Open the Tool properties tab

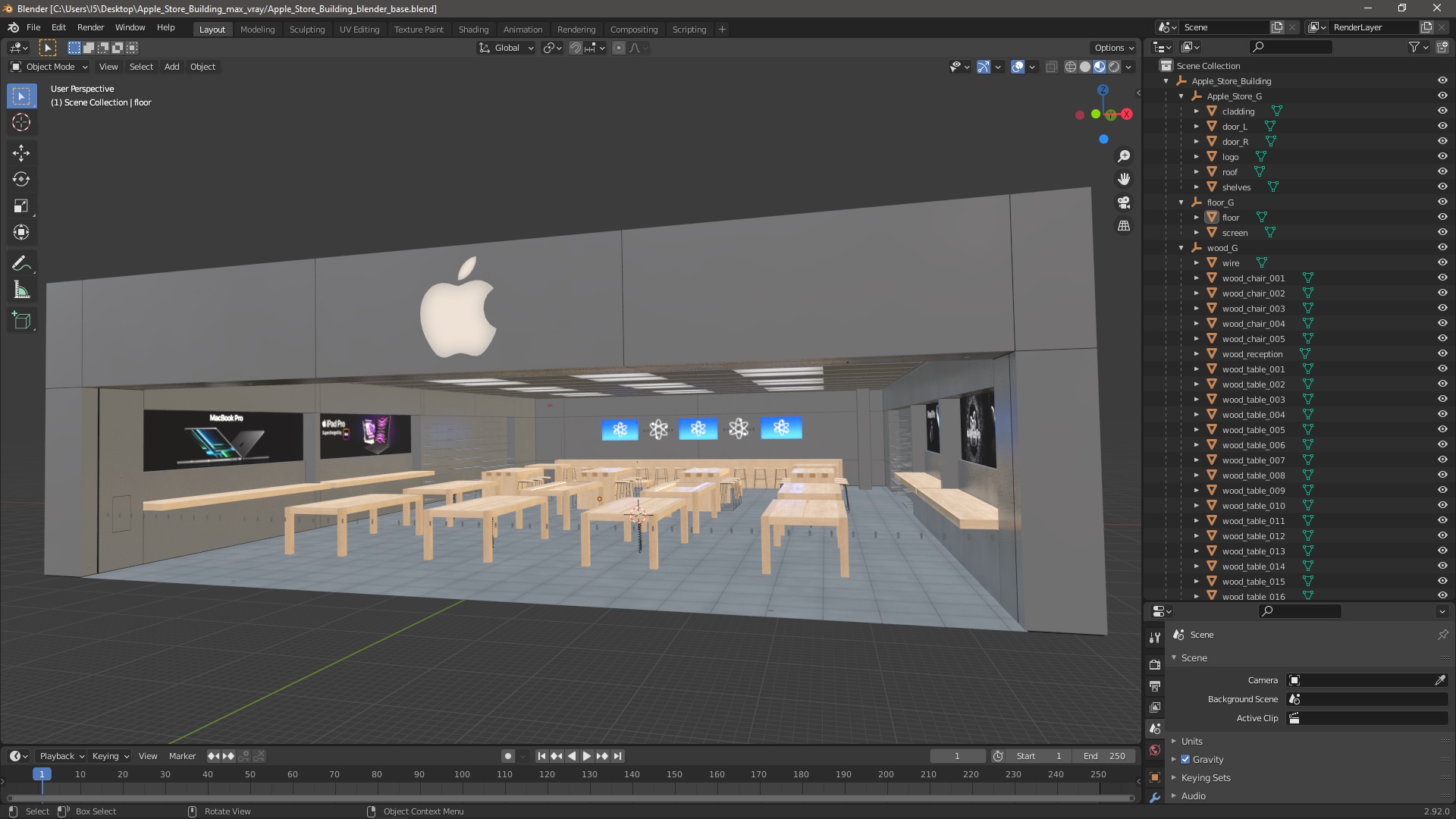pyautogui.click(x=1155, y=637)
